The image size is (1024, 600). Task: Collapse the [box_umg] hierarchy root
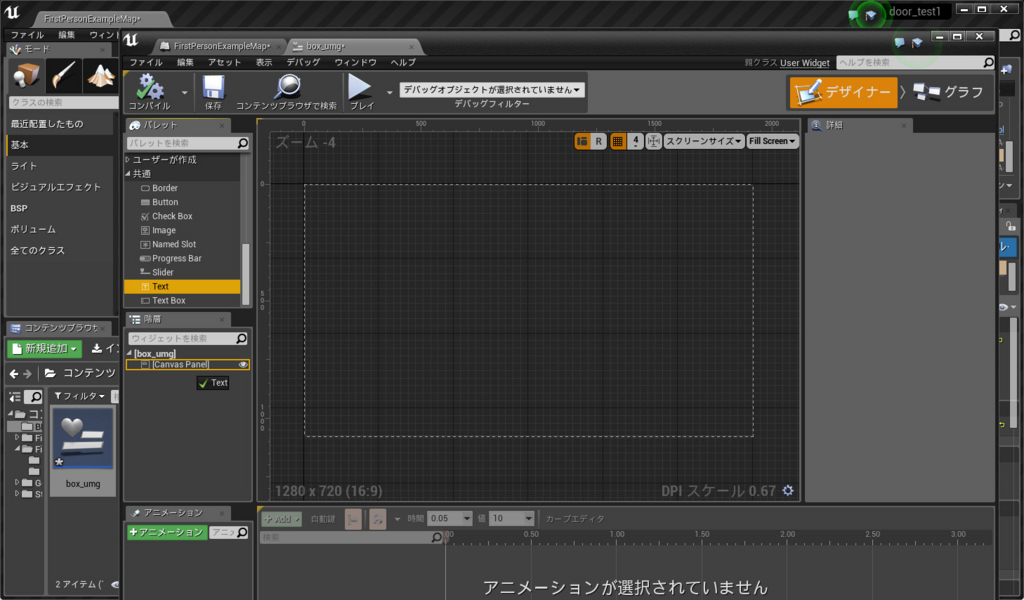(x=129, y=353)
